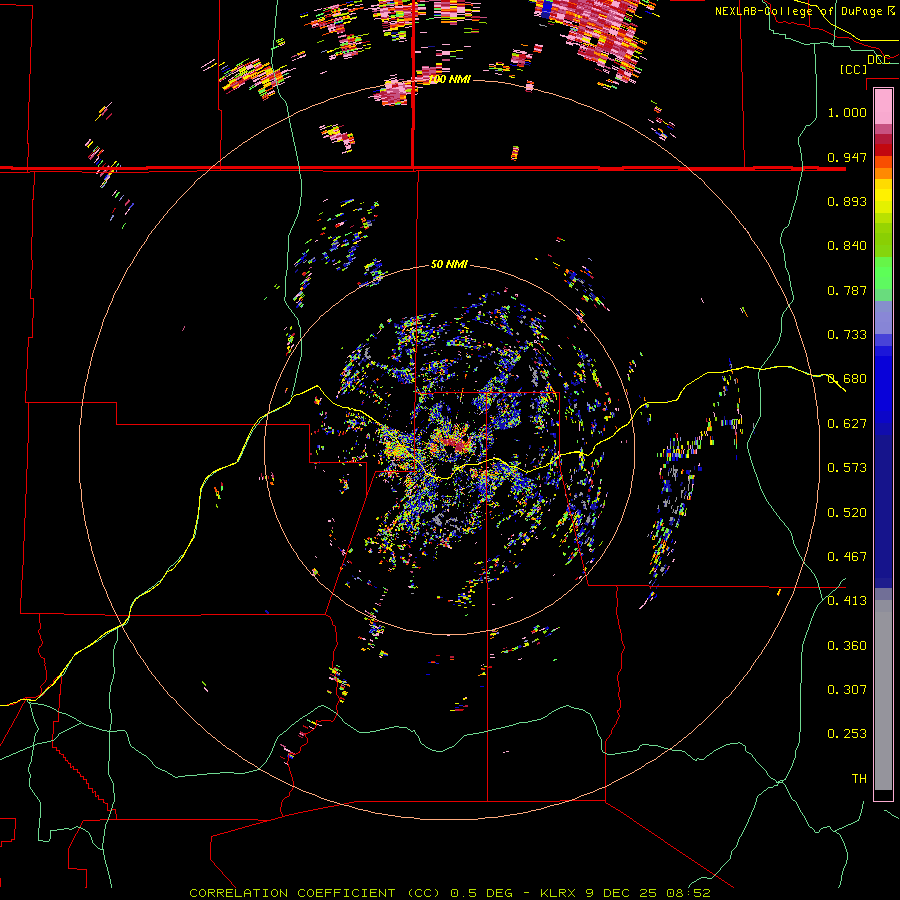This screenshot has width=900, height=900.
Task: Click the 0.253 scale value
Action: pyautogui.click(x=847, y=734)
